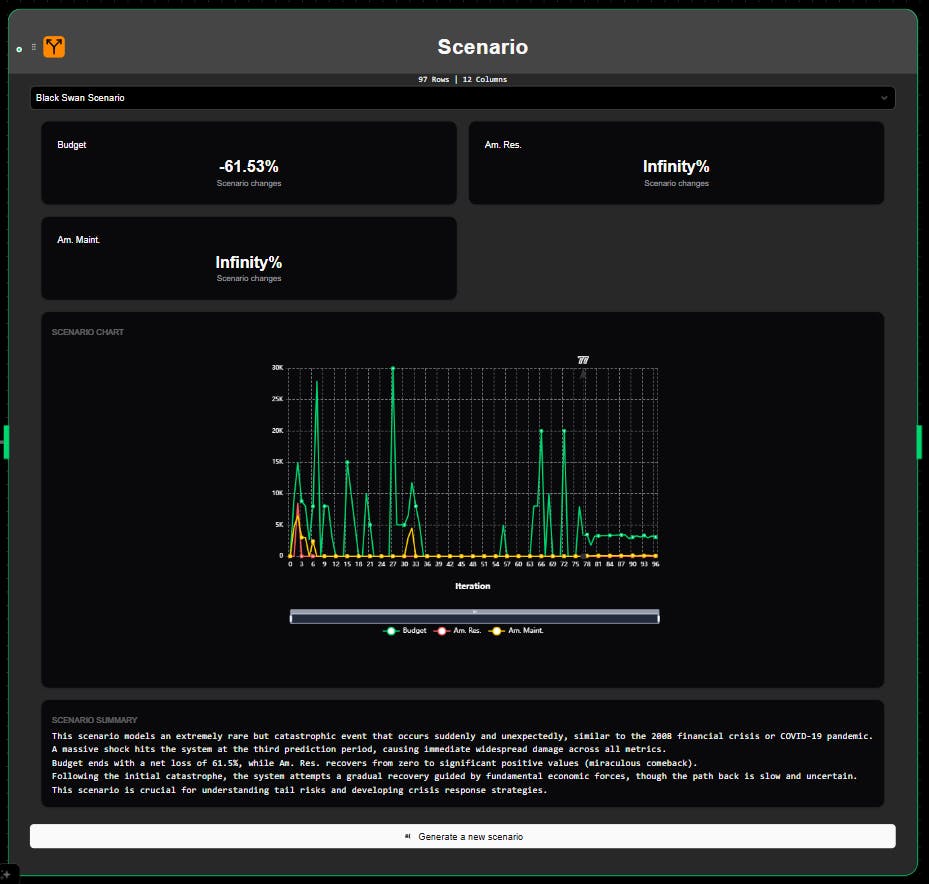This screenshot has width=929, height=884.
Task: Toggle the Budget series in chart legend
Action: pyautogui.click(x=405, y=630)
